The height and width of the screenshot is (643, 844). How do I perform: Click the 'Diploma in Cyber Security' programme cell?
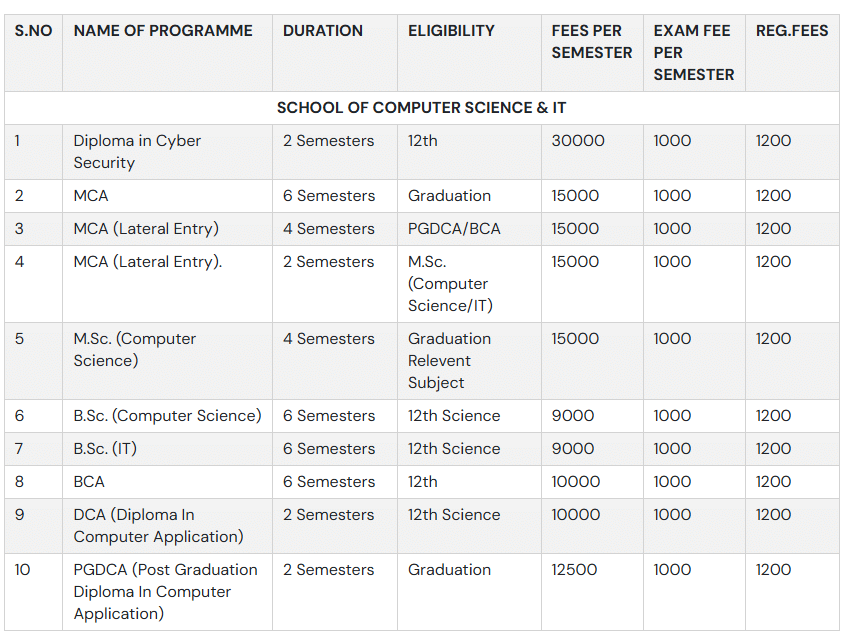coord(137,152)
